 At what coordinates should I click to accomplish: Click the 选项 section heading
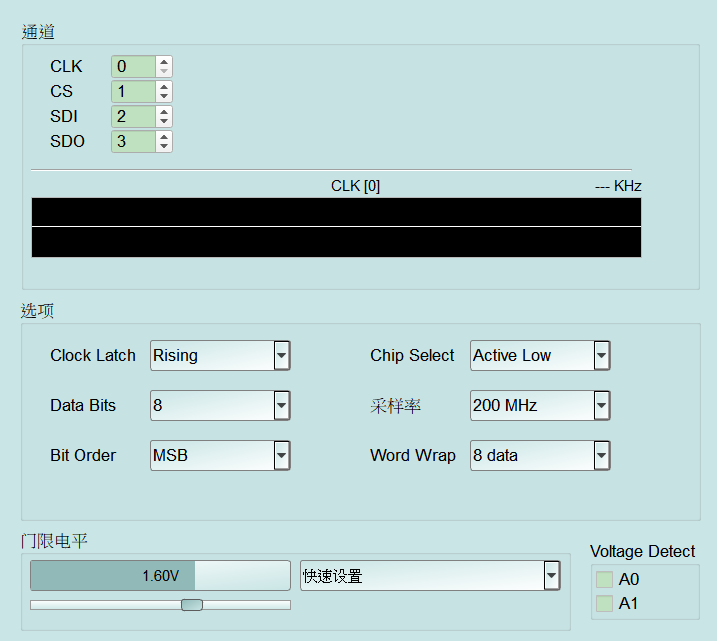click(37, 311)
